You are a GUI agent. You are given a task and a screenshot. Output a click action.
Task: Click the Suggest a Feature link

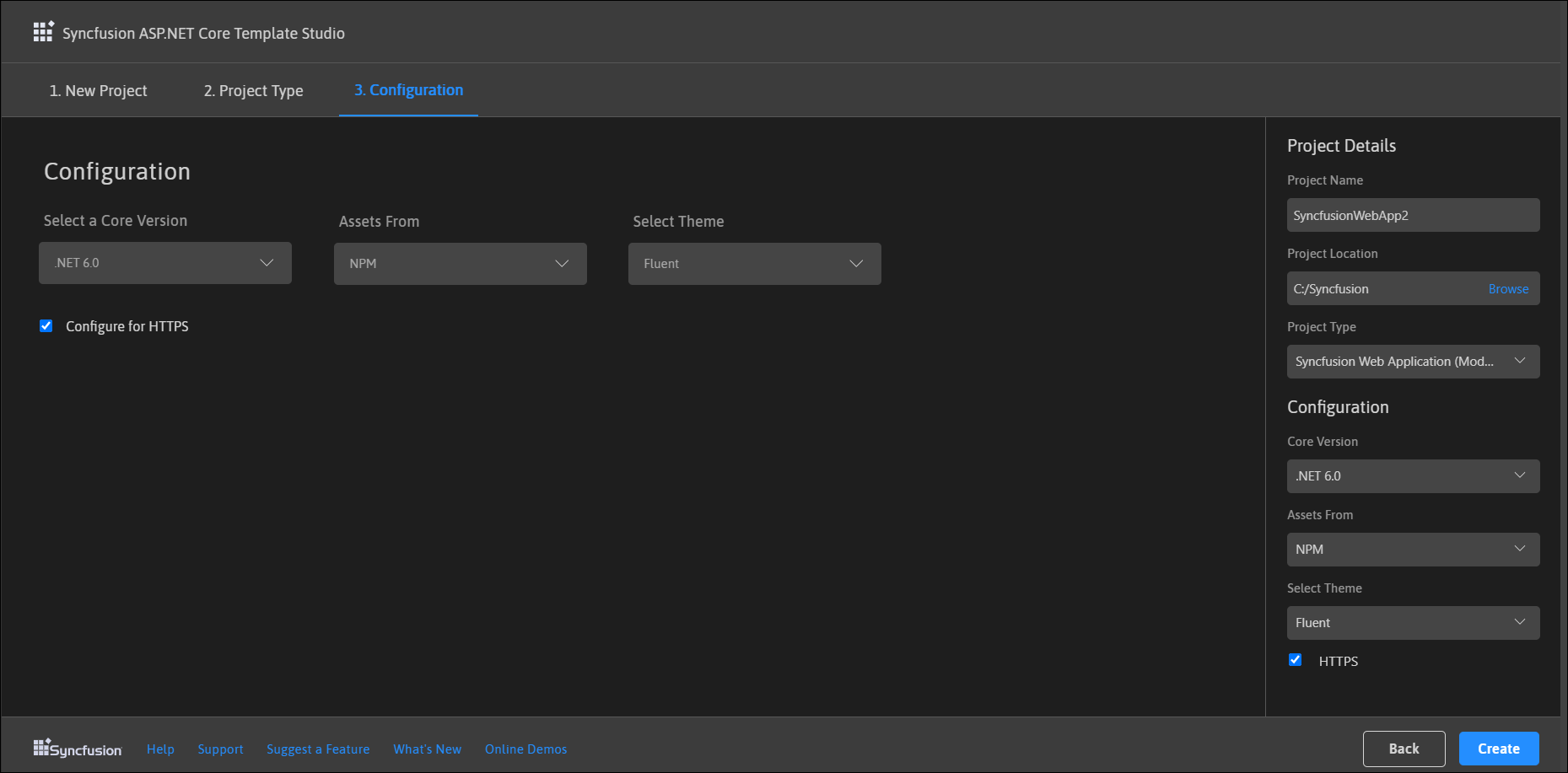point(318,749)
